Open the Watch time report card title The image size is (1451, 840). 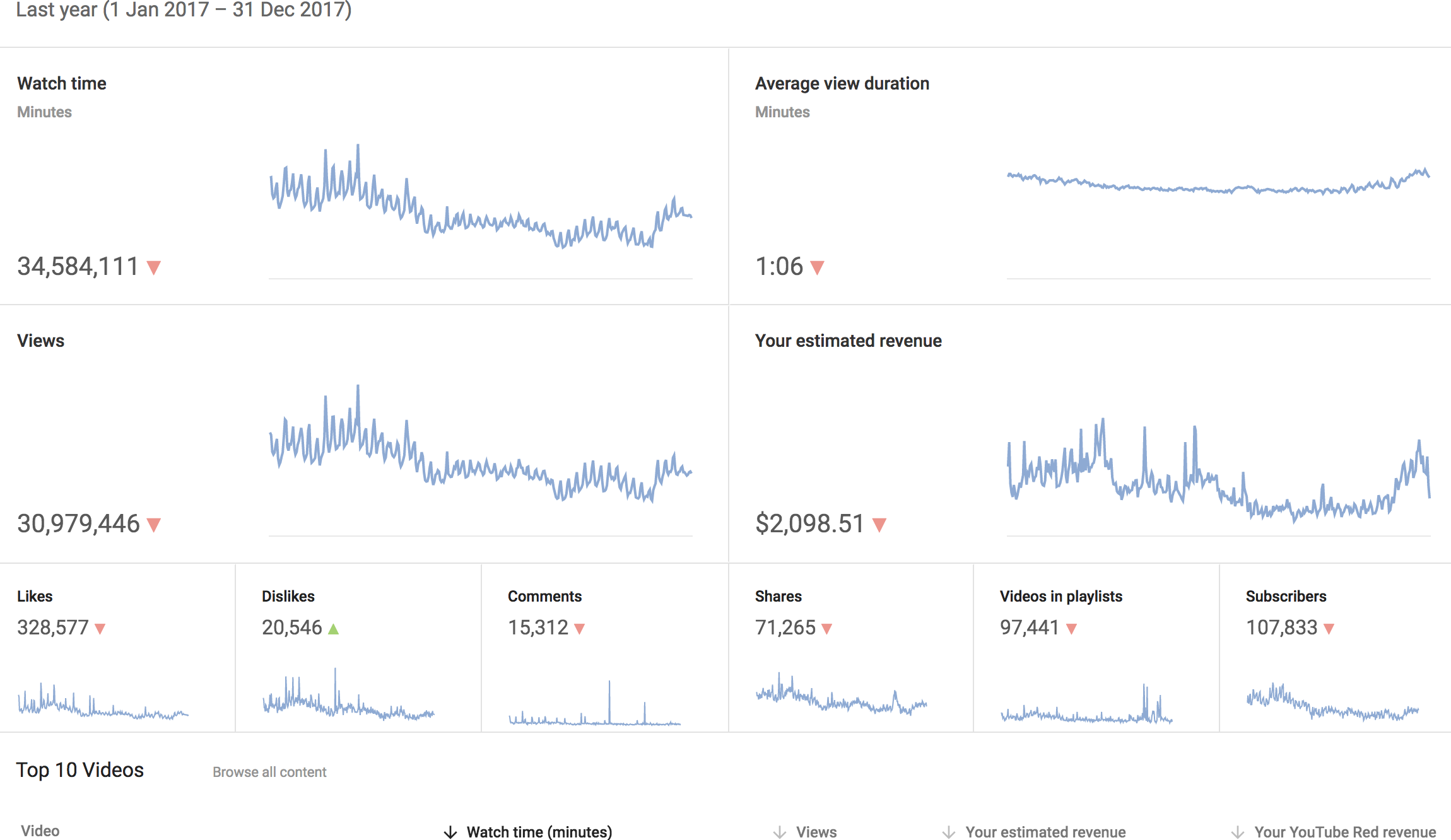(62, 83)
